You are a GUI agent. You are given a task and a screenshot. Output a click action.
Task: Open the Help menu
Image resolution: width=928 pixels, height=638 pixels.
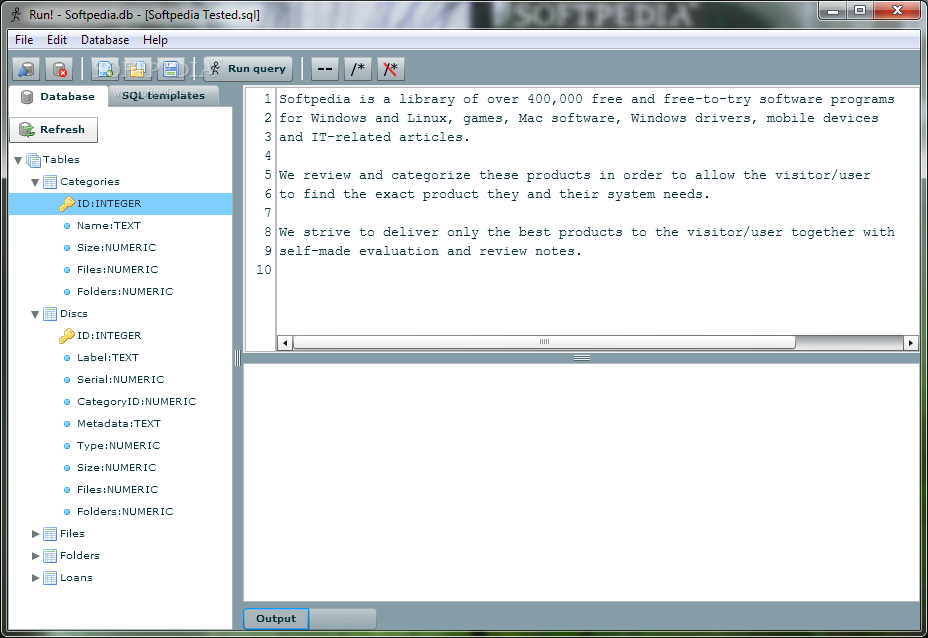(x=155, y=40)
